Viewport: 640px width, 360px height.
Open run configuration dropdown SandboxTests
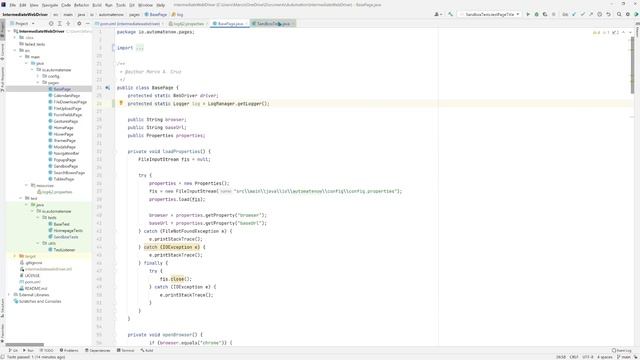click(x=489, y=14)
